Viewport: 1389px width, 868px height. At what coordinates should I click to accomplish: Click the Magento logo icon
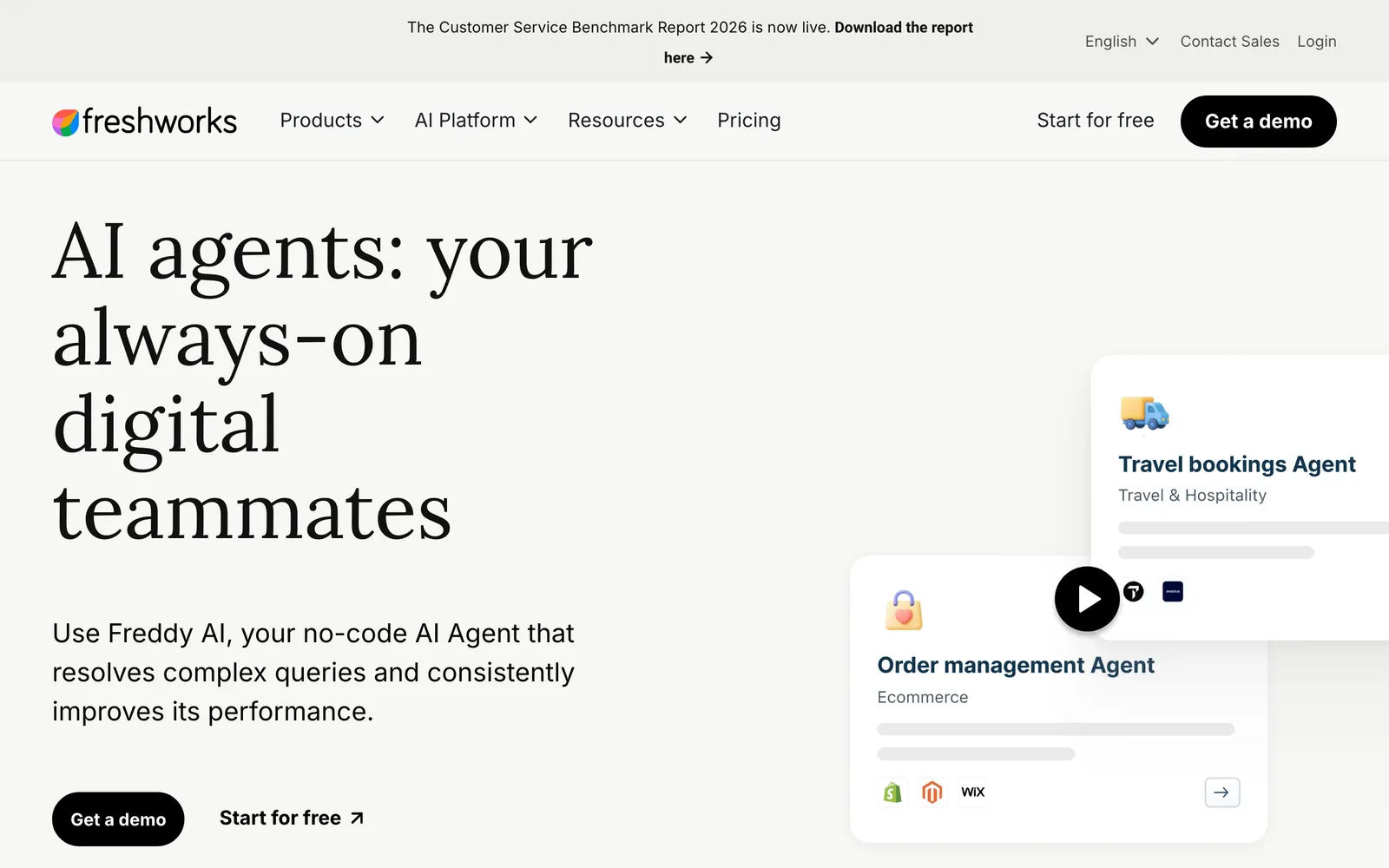pyautogui.click(x=932, y=792)
